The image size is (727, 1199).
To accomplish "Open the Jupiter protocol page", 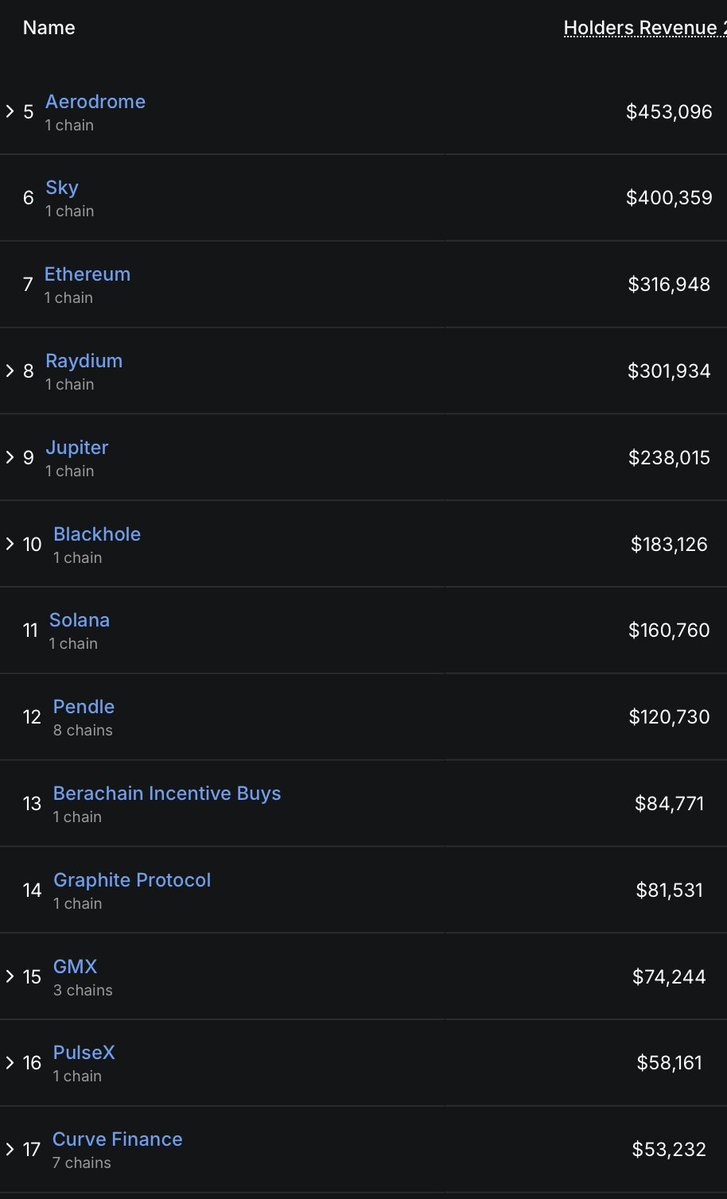I will [x=76, y=447].
